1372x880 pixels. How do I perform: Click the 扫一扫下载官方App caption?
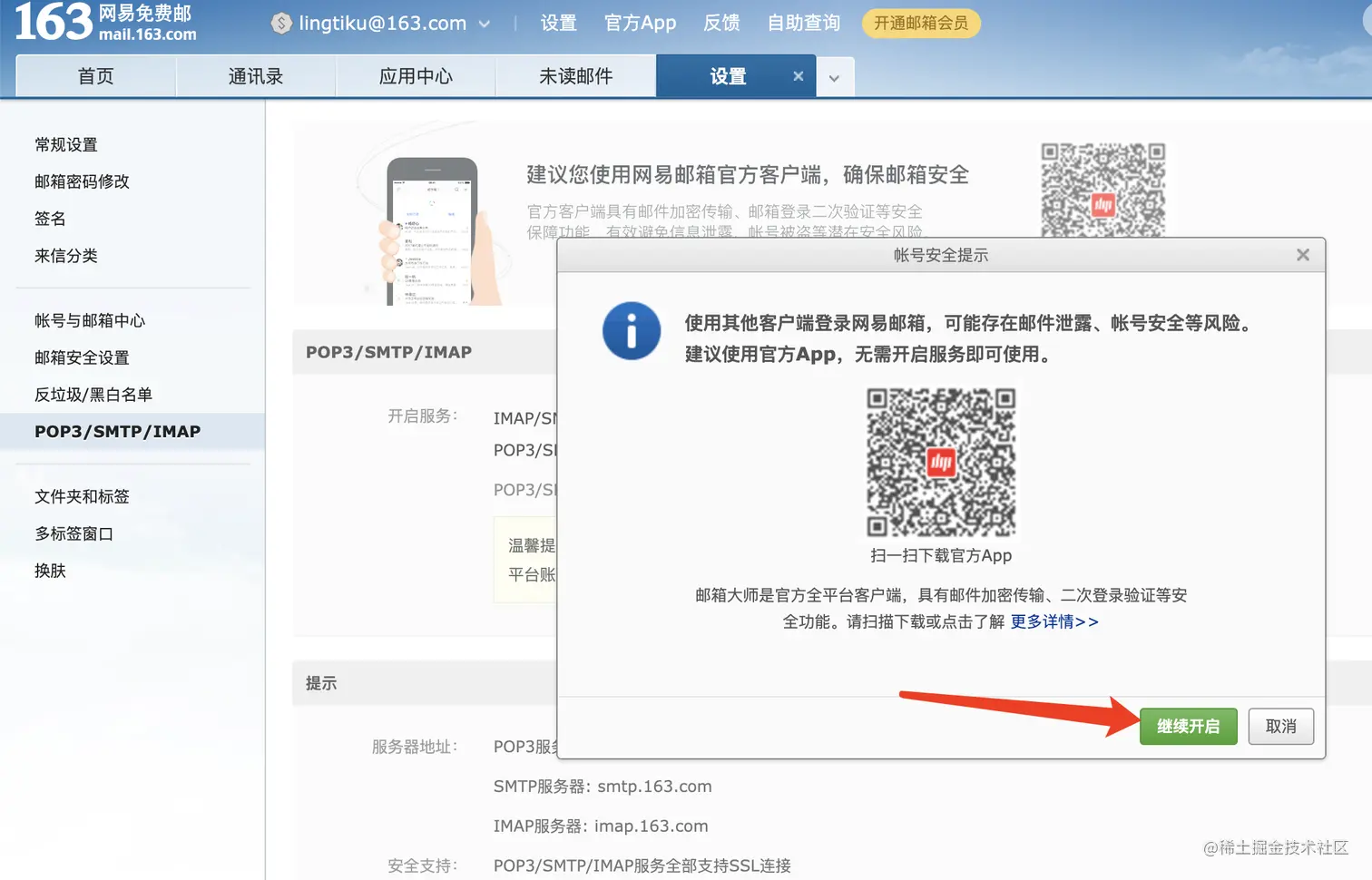tap(941, 555)
